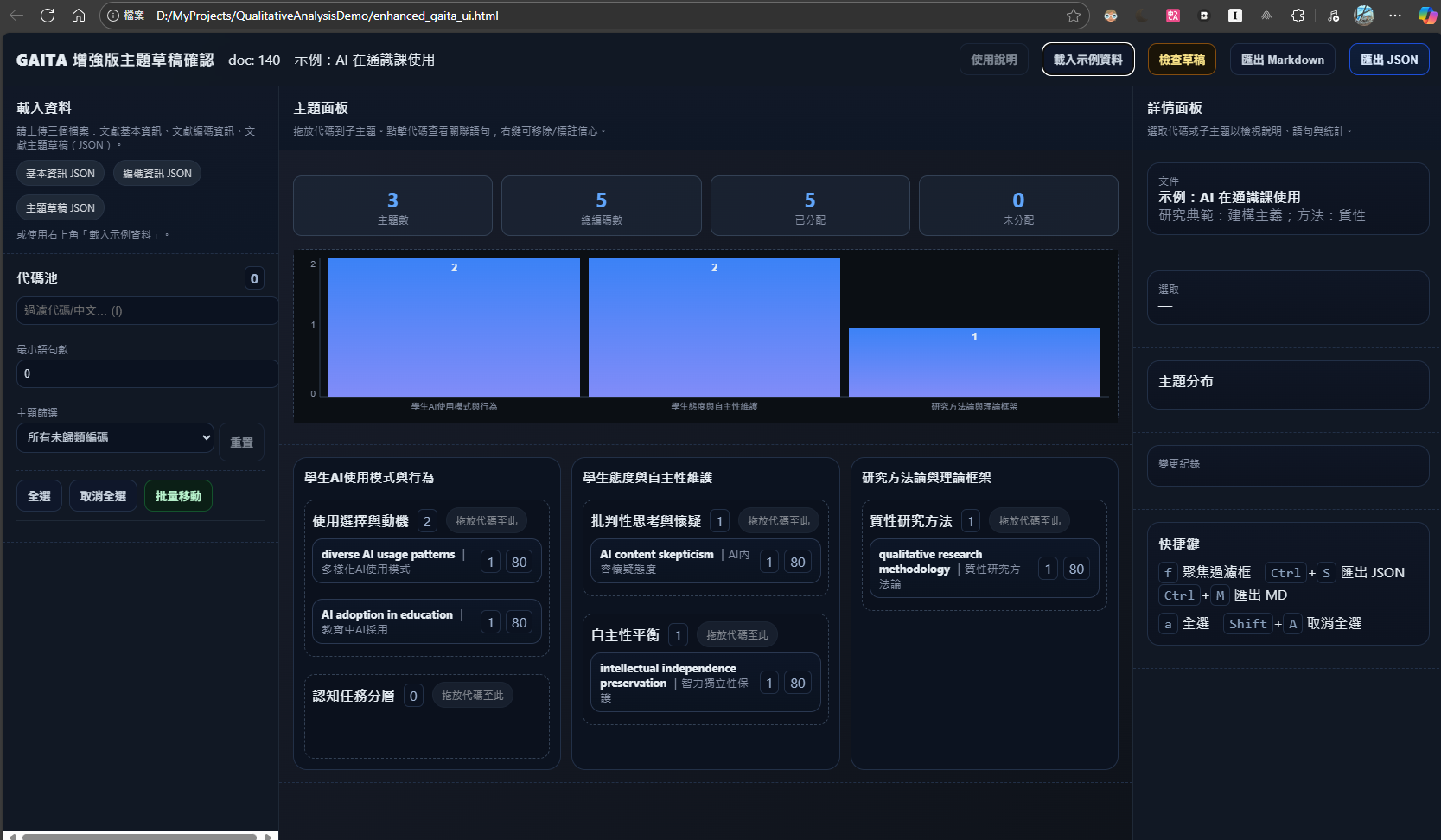
Task: Click the 匯出 JSON button
Action: pyautogui.click(x=1388, y=60)
